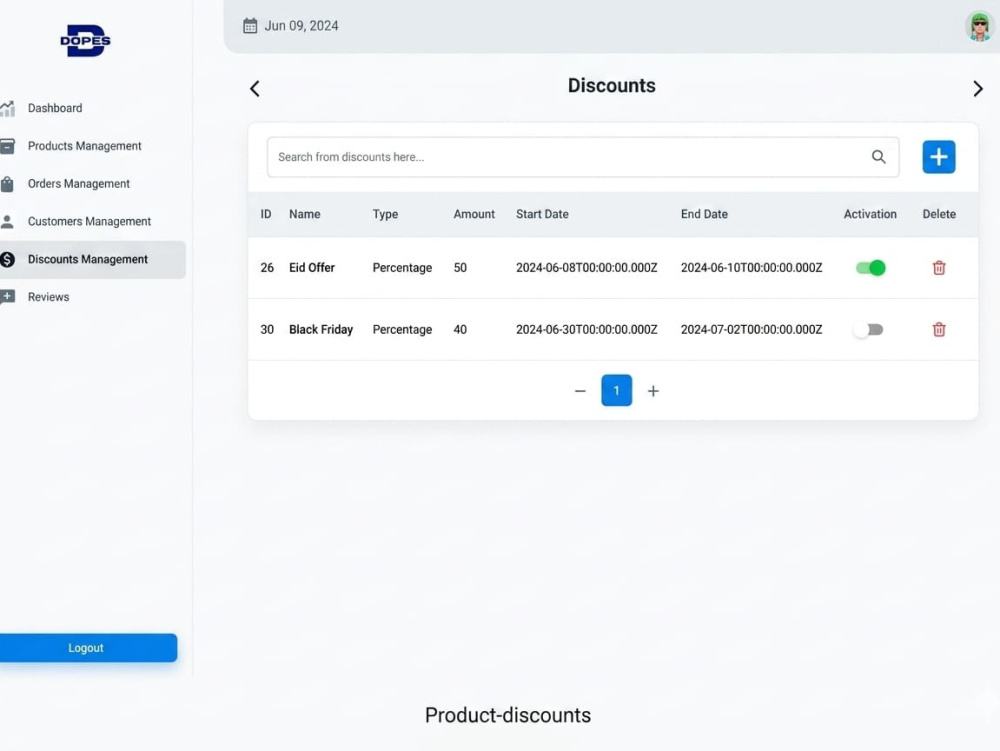Go to the next slide with the right chevron
The height and width of the screenshot is (751, 1000).
coord(978,89)
